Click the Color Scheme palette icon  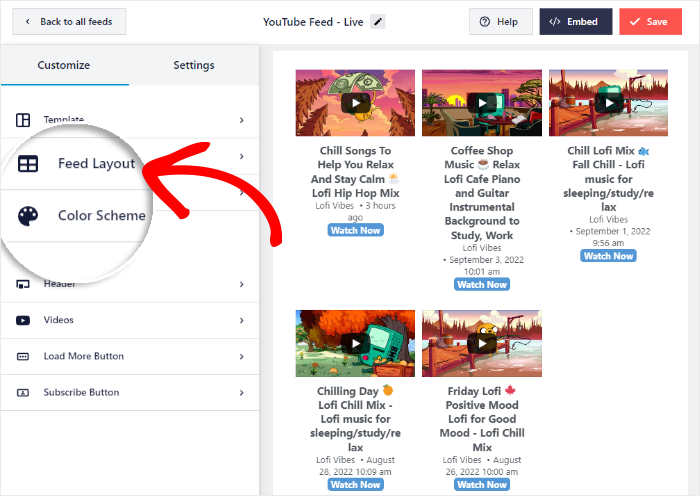pos(28,216)
